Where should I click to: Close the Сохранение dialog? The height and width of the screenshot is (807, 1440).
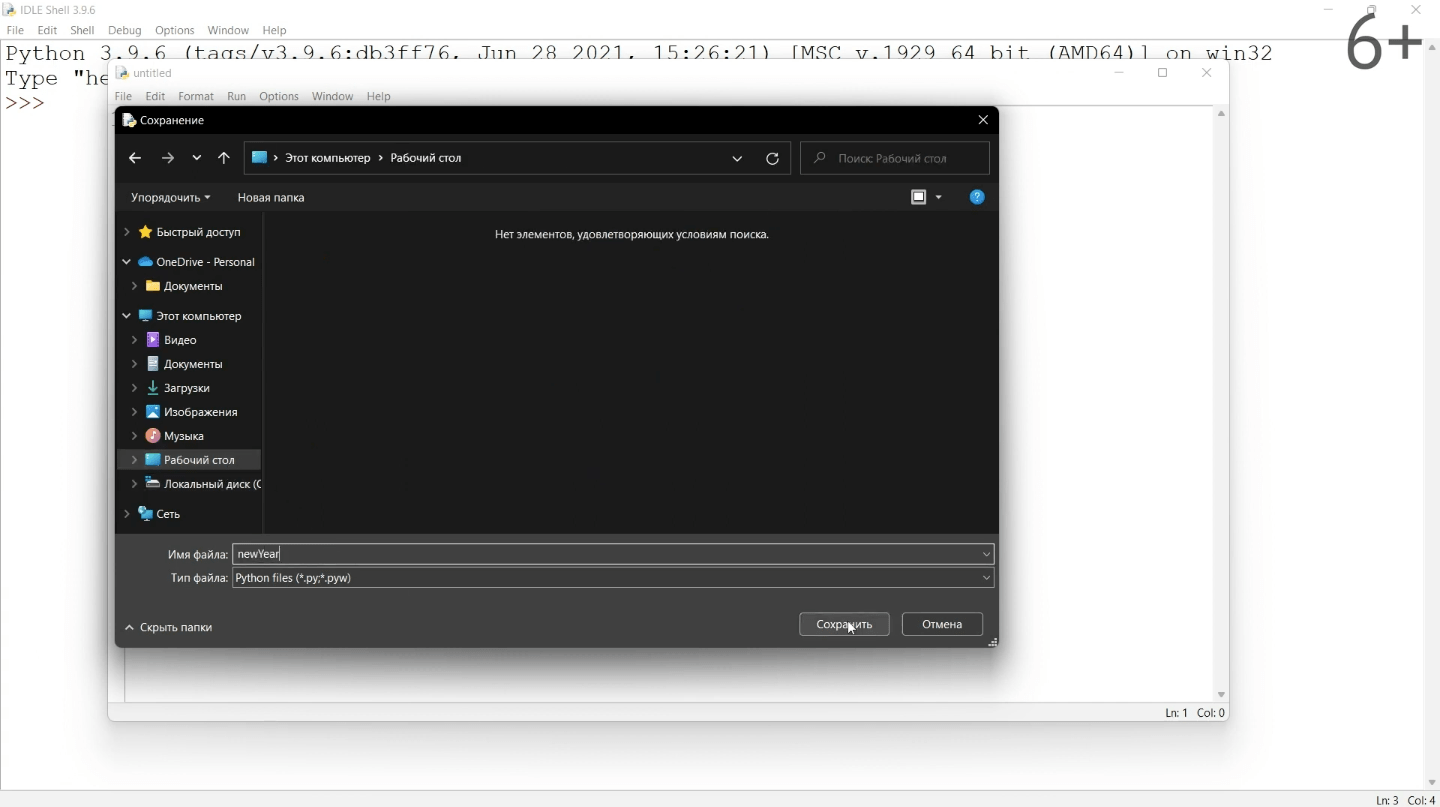point(984,120)
